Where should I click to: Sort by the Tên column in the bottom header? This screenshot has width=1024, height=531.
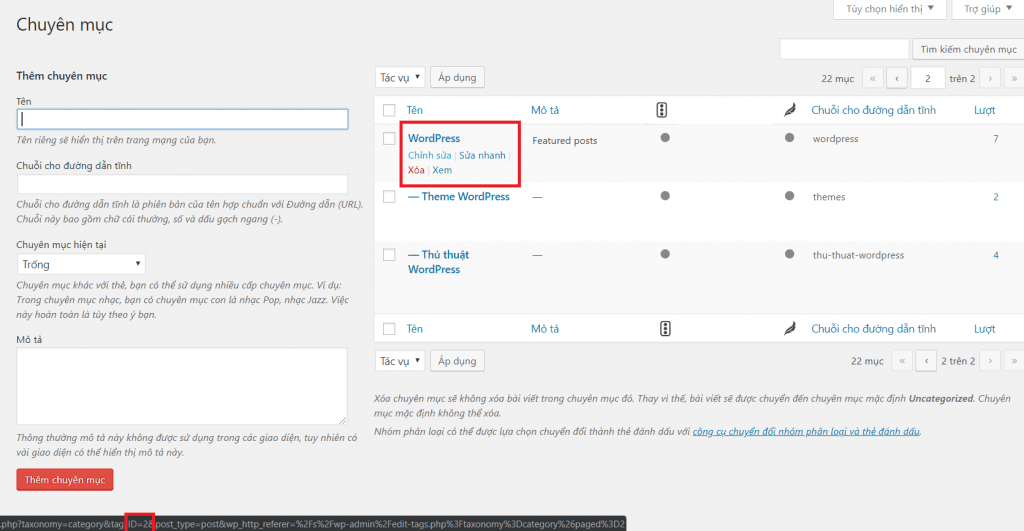pos(415,329)
